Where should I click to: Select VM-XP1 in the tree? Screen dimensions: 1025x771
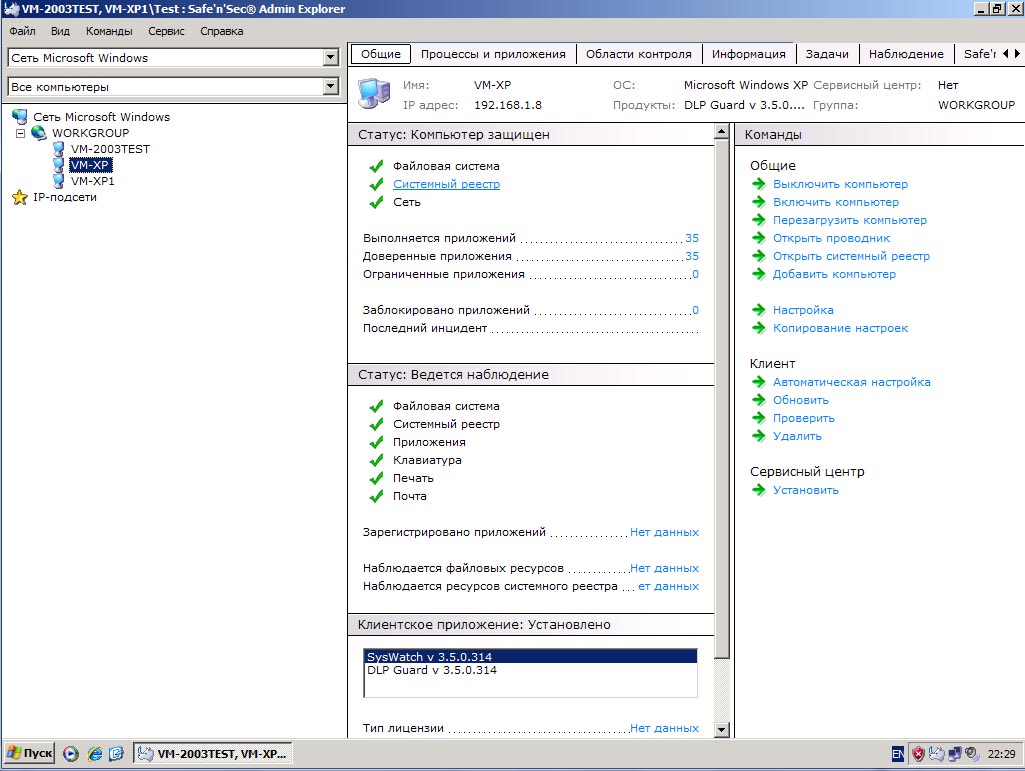coord(93,181)
